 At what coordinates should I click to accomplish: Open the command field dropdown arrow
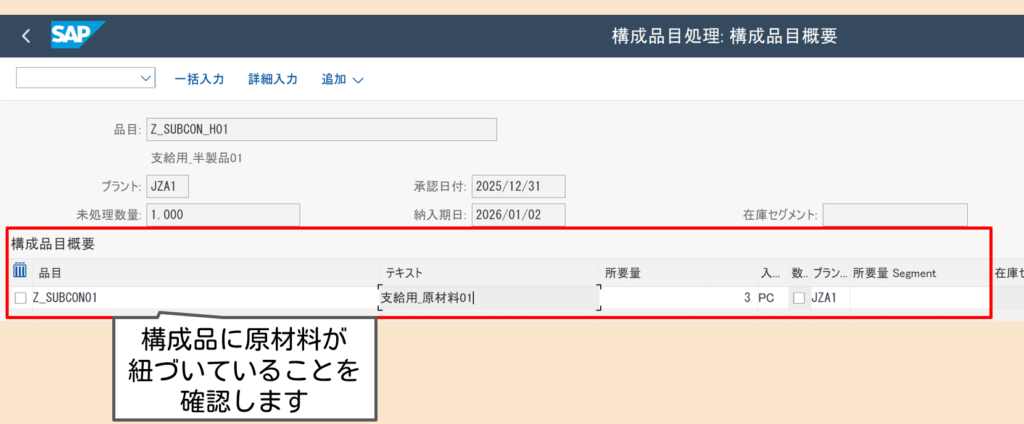tap(146, 78)
